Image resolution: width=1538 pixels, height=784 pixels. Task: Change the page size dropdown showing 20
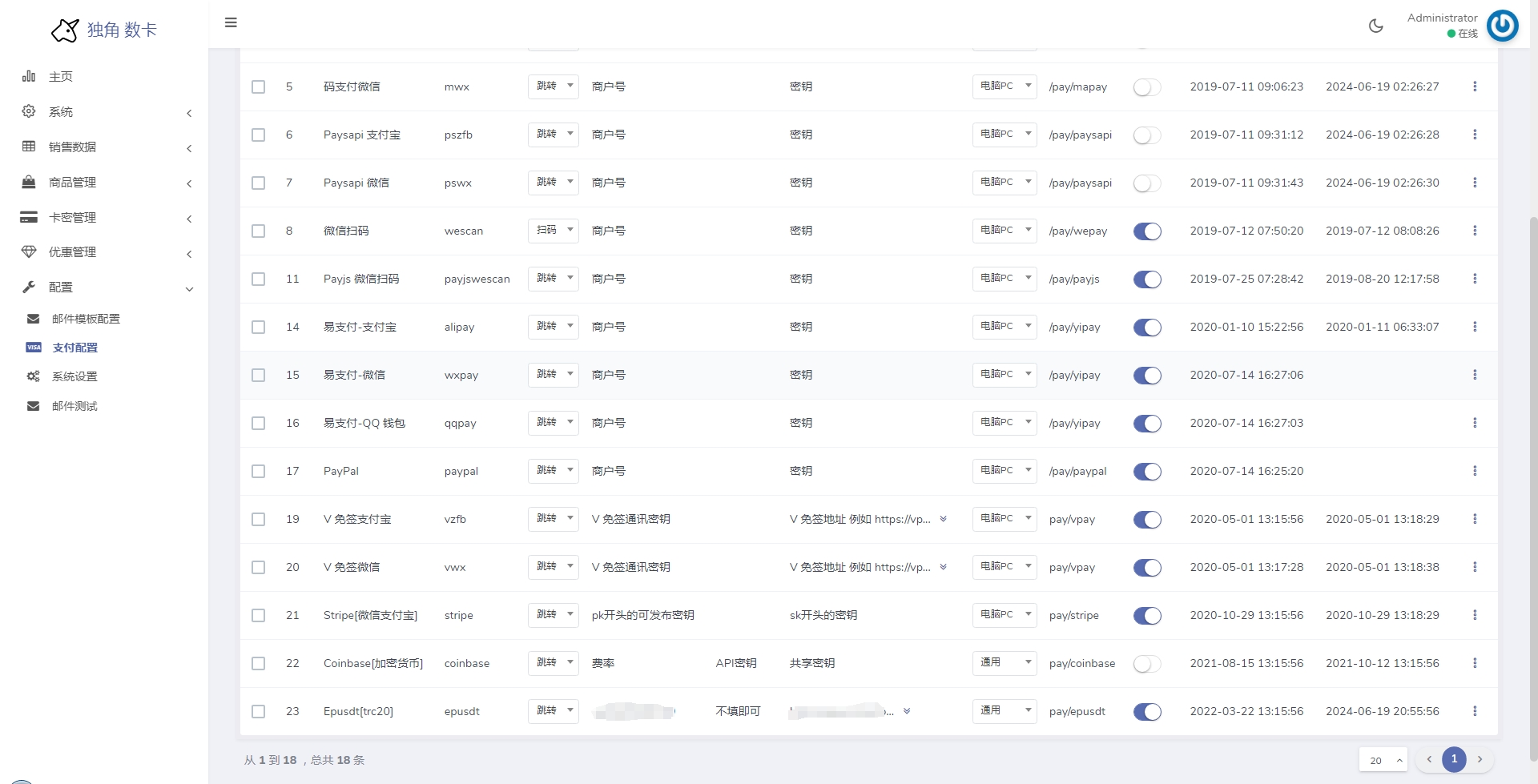(1383, 760)
